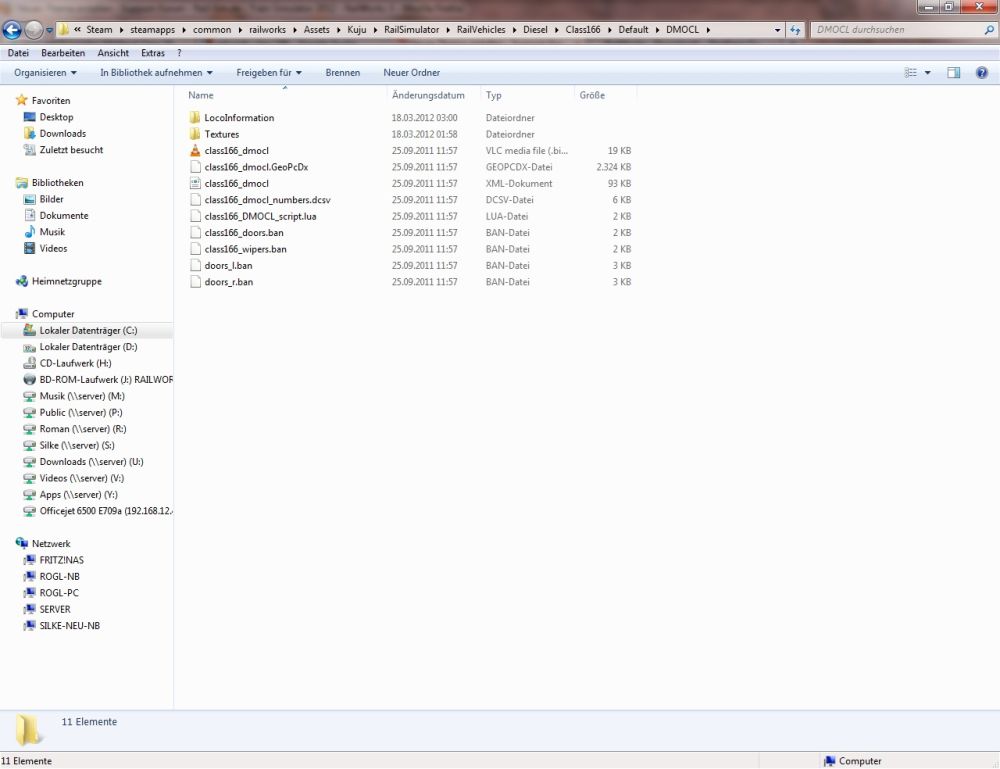Click the Officejet 6500 E709a network icon

point(29,511)
